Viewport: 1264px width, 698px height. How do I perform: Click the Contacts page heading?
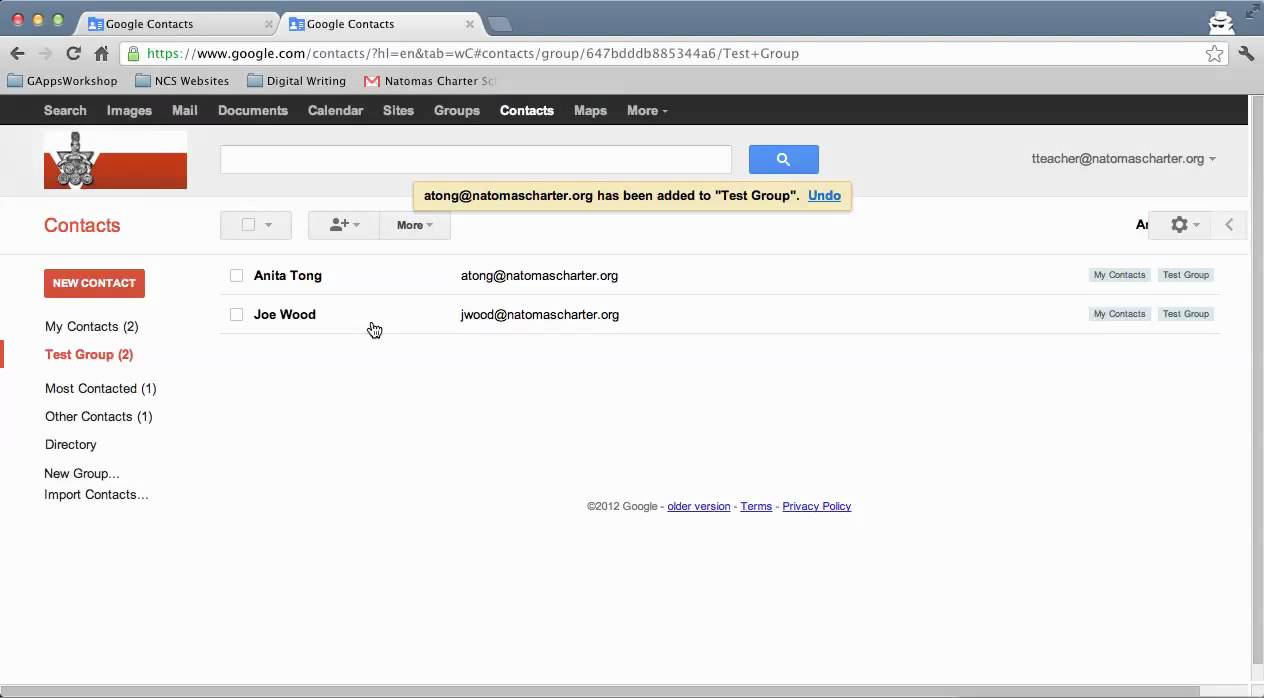click(x=82, y=225)
